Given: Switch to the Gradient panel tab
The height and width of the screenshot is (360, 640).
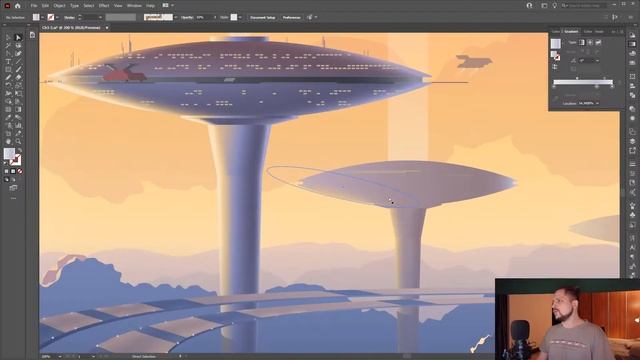Looking at the screenshot, I should (x=571, y=31).
